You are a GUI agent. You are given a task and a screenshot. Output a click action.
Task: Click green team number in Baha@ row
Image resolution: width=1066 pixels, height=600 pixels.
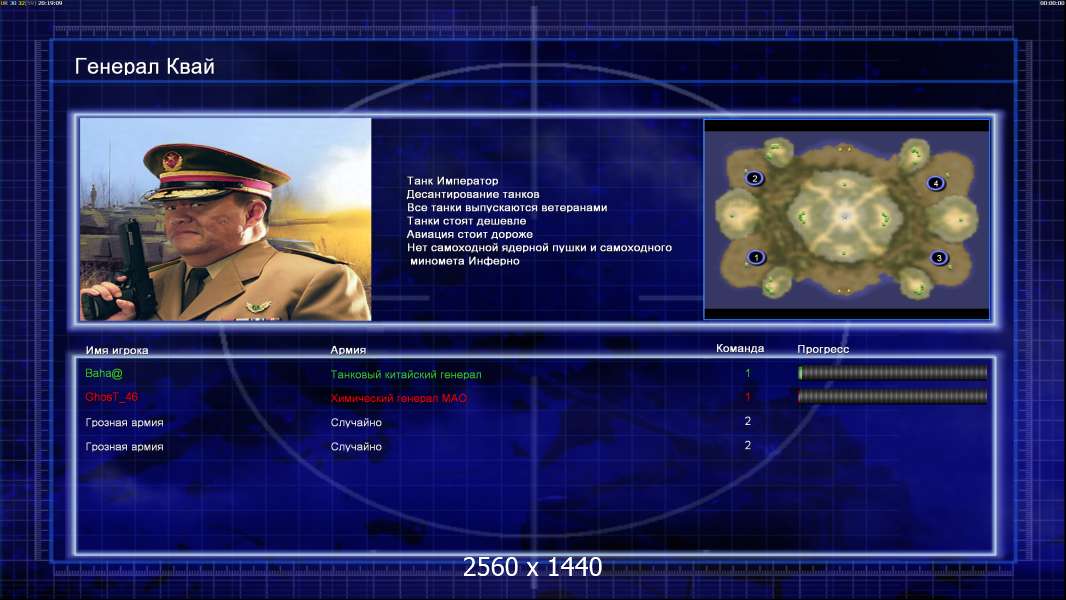click(747, 373)
